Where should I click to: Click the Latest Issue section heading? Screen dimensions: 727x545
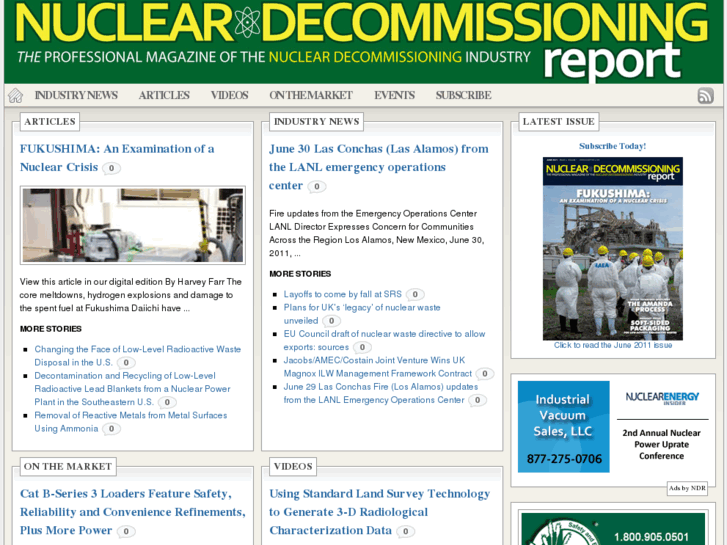559,122
